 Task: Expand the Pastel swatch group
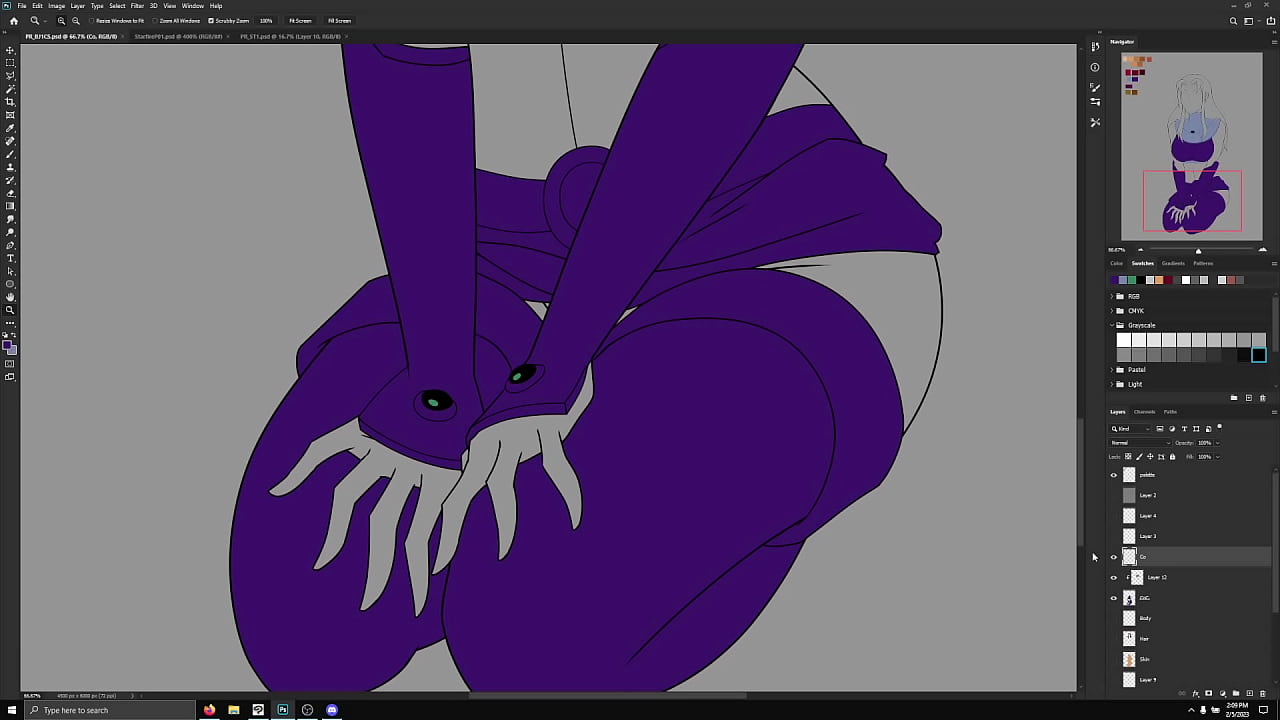(x=1112, y=370)
